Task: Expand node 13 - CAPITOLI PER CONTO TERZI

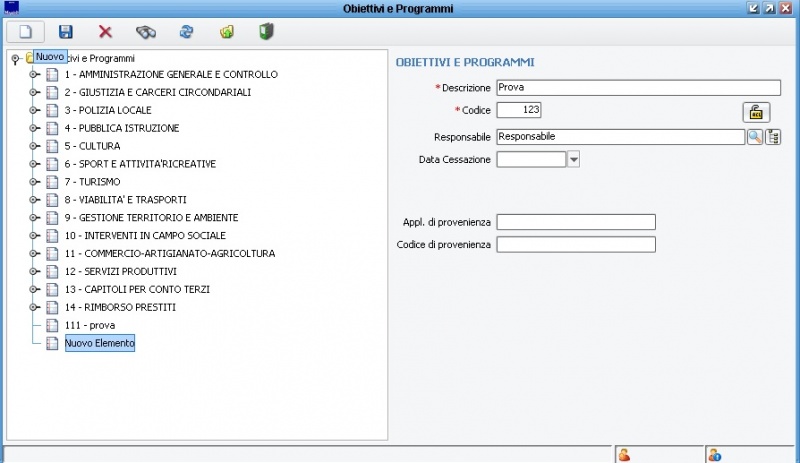Action: coord(34,289)
